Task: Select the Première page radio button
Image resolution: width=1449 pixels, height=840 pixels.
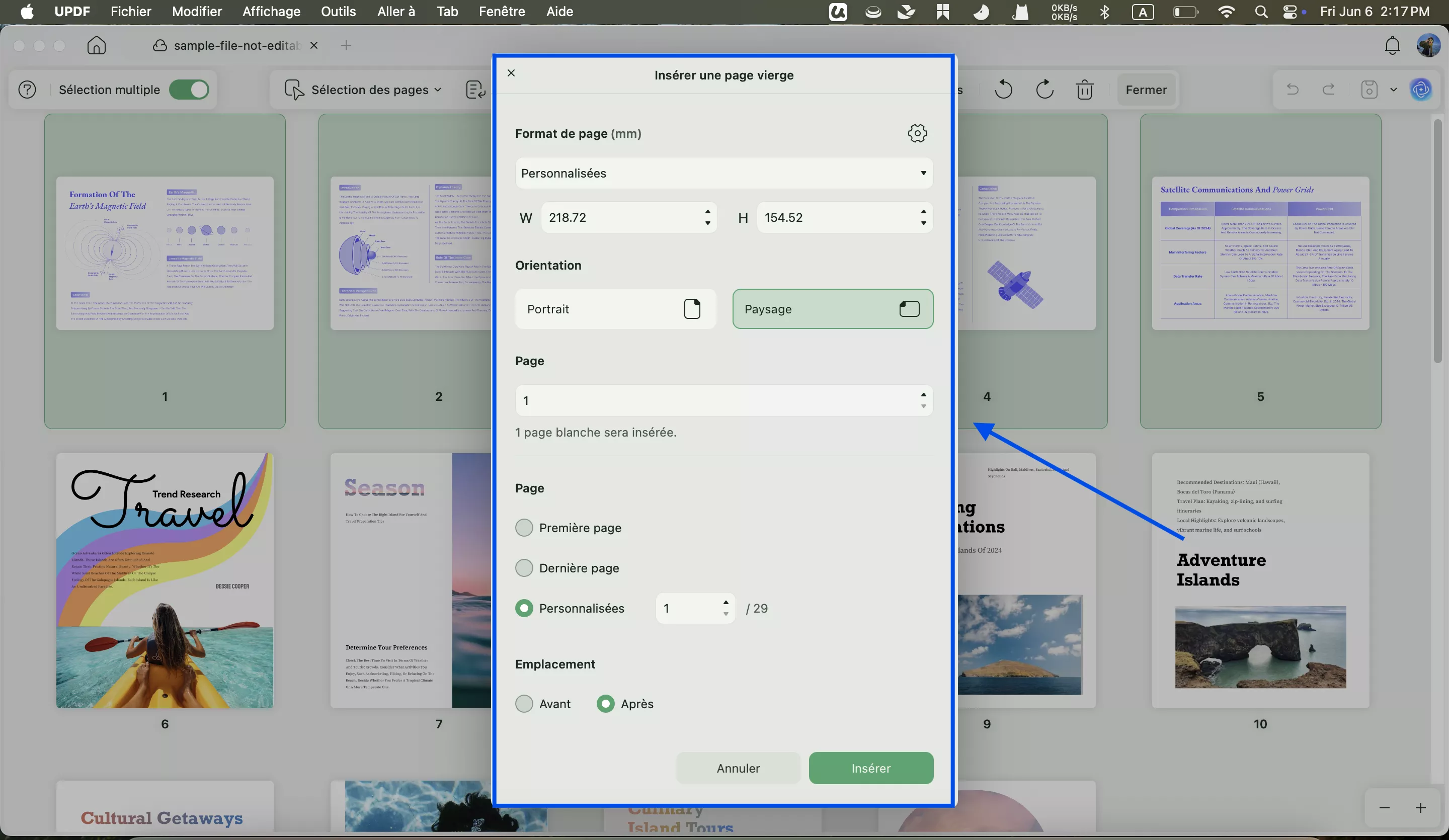Action: point(524,528)
